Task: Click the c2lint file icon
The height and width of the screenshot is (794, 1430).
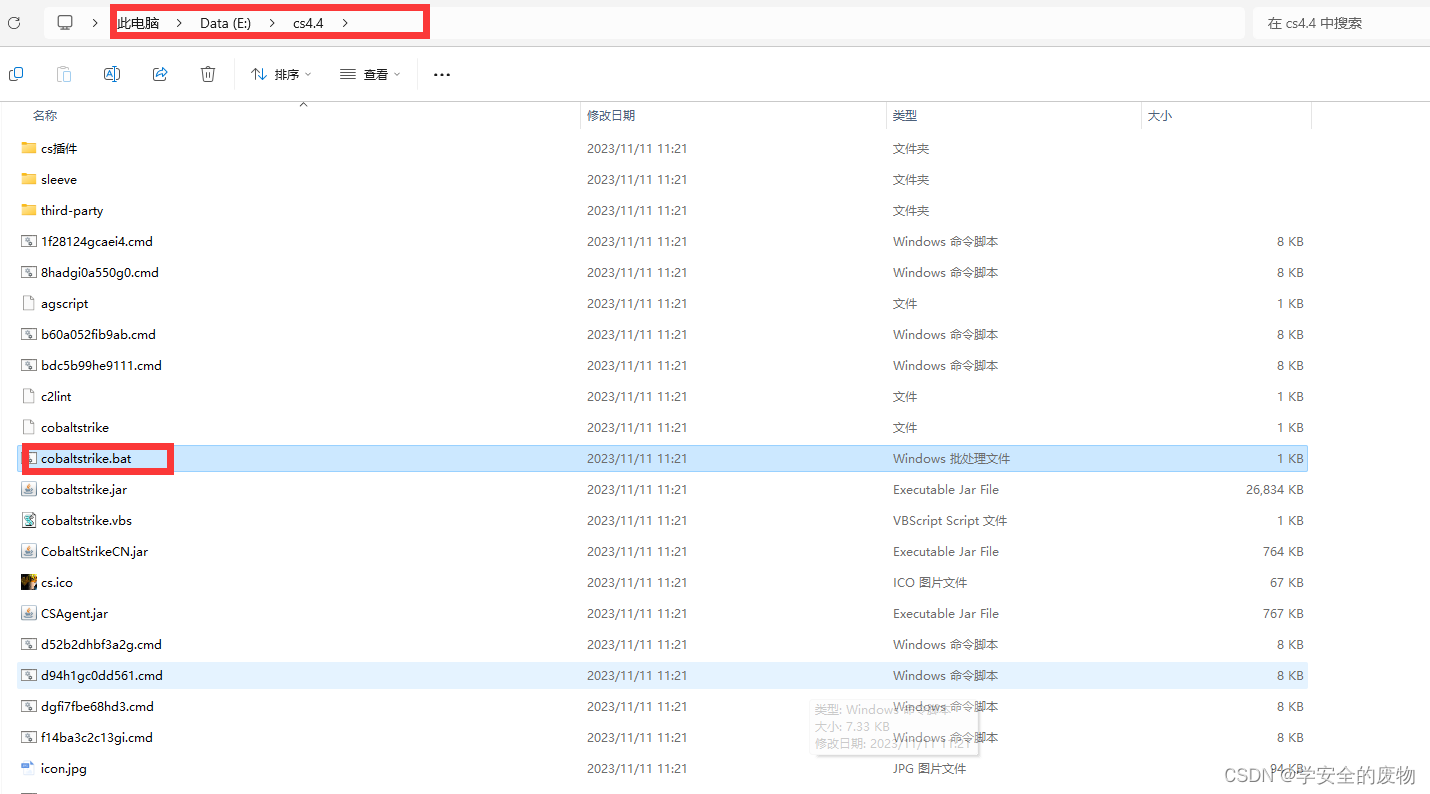Action: tap(28, 396)
